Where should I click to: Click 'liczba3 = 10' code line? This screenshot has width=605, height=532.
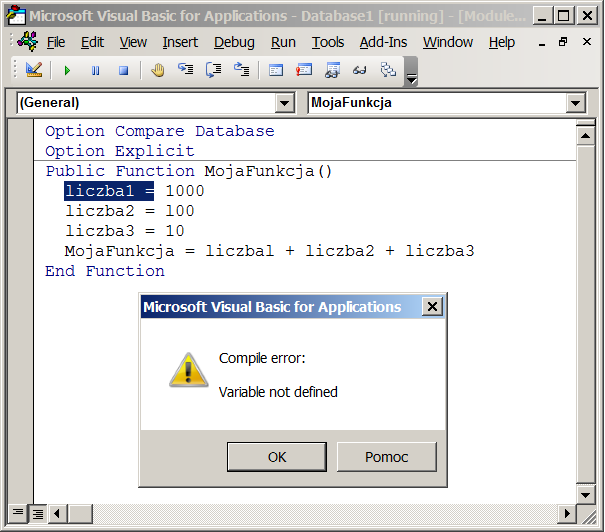point(125,231)
